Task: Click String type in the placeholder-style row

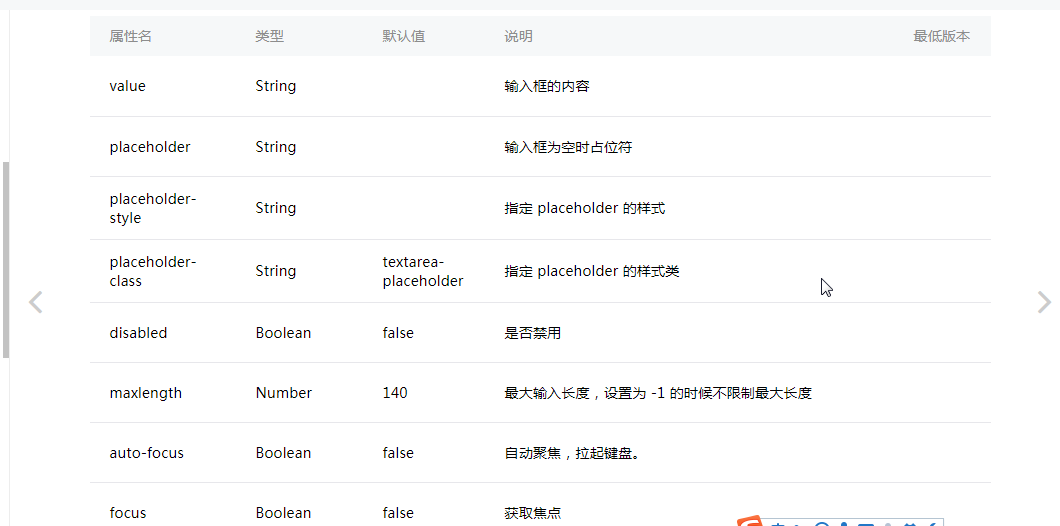Action: (276, 208)
